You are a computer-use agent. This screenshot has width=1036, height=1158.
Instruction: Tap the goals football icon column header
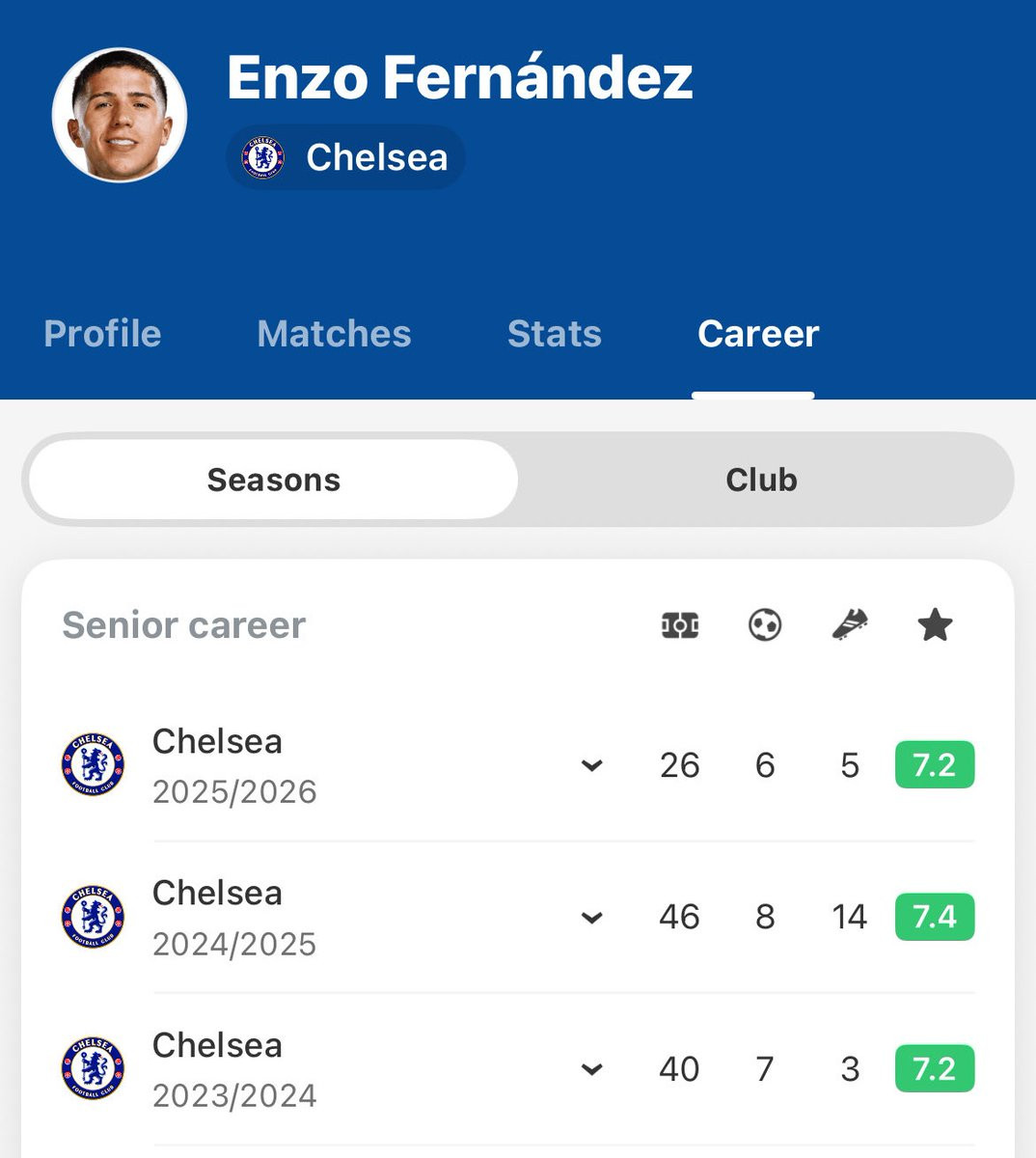click(x=765, y=625)
